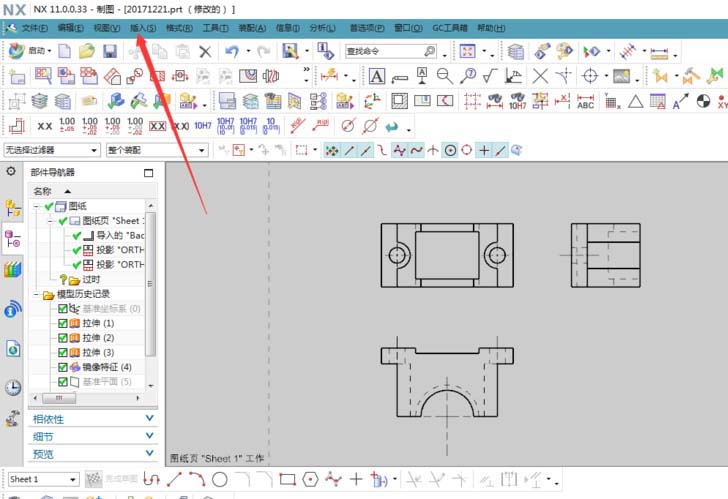Click the triangle symbol icon in the toolbar
The width and height of the screenshot is (728, 499).
click(636, 101)
